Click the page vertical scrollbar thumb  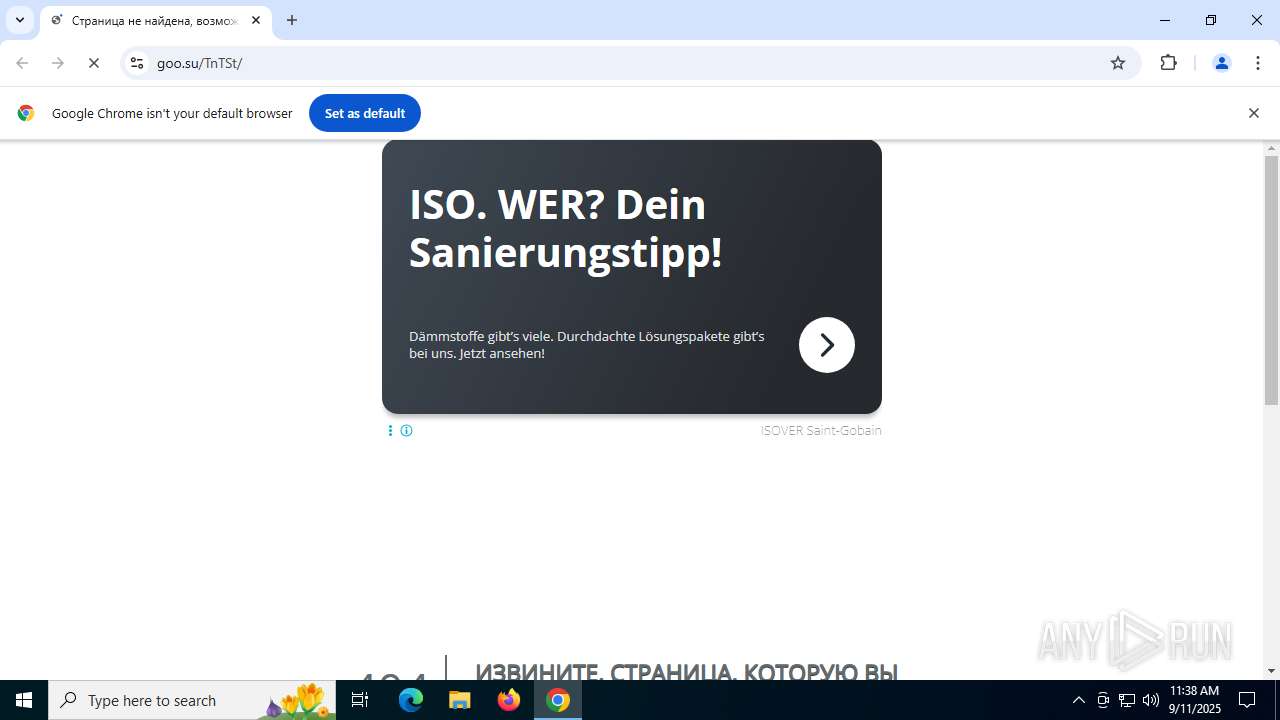[x=1271, y=280]
